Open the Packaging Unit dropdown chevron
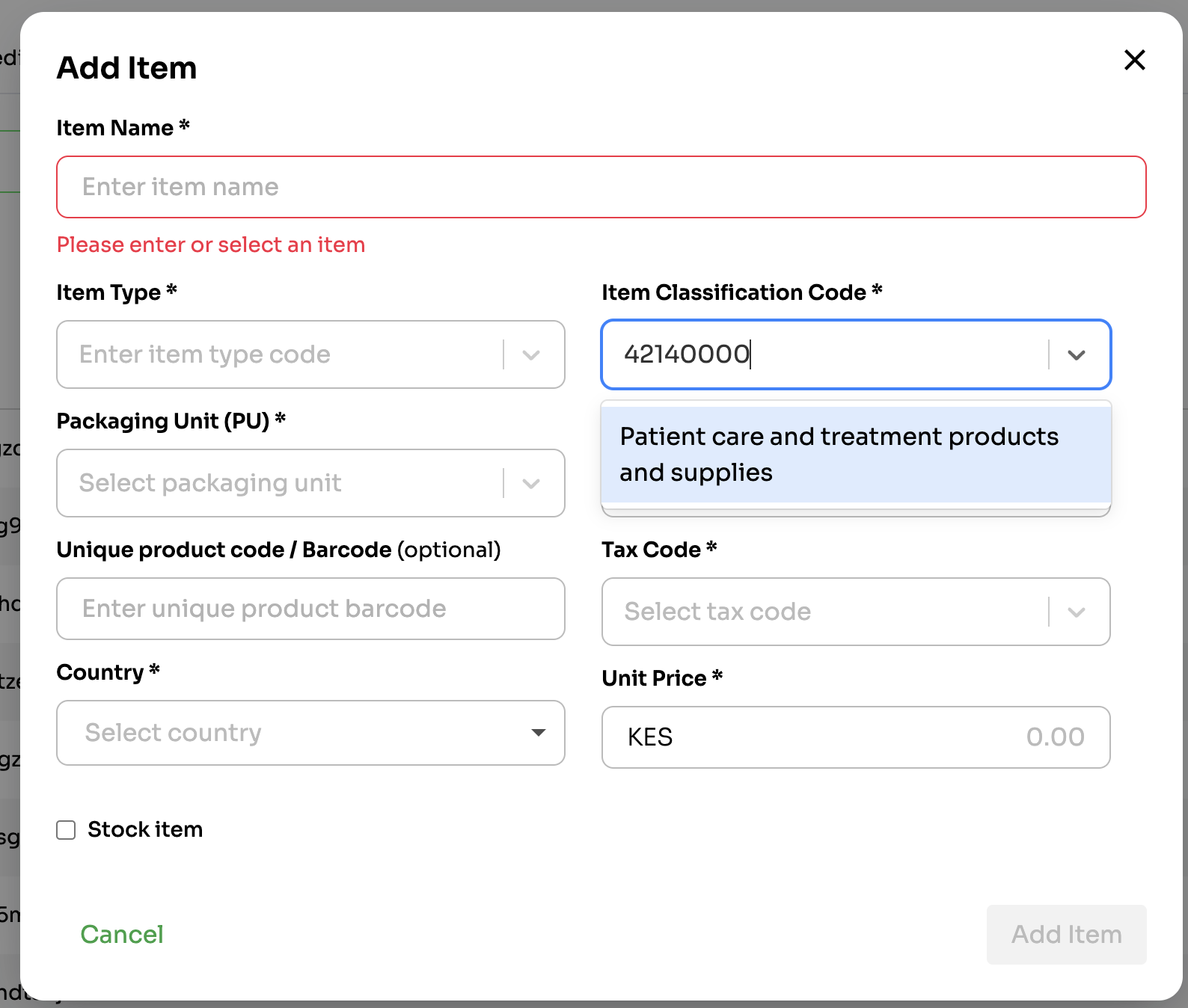The image size is (1188, 1008). point(531,484)
